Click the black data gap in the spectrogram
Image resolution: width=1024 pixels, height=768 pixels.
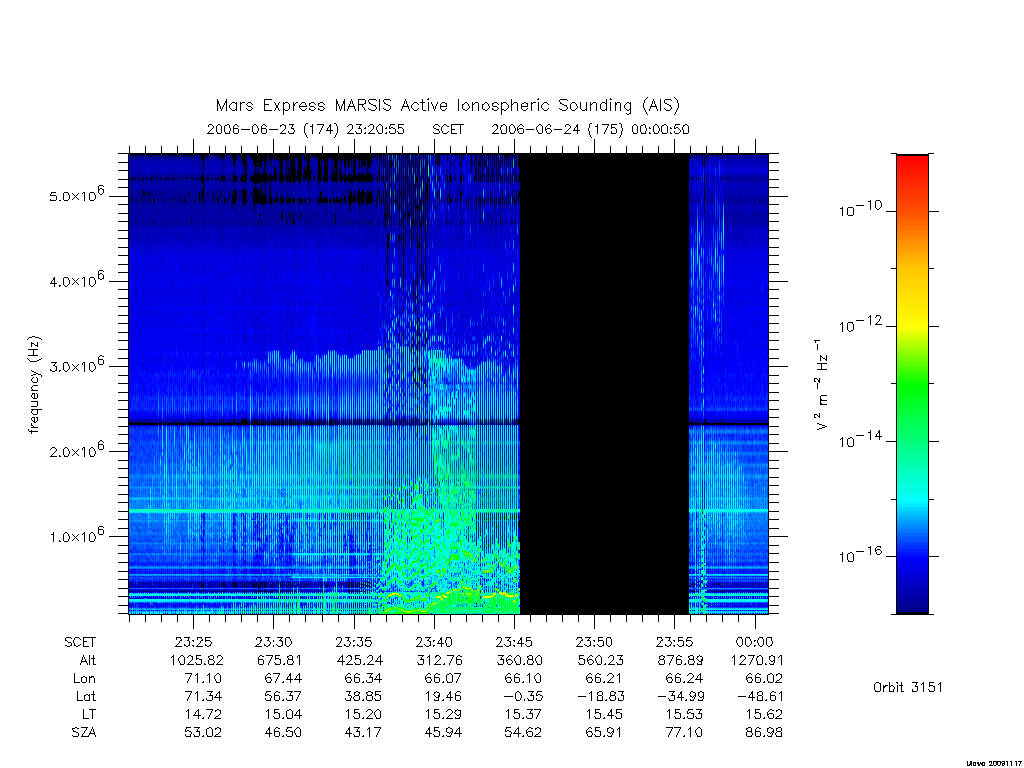pyautogui.click(x=604, y=384)
